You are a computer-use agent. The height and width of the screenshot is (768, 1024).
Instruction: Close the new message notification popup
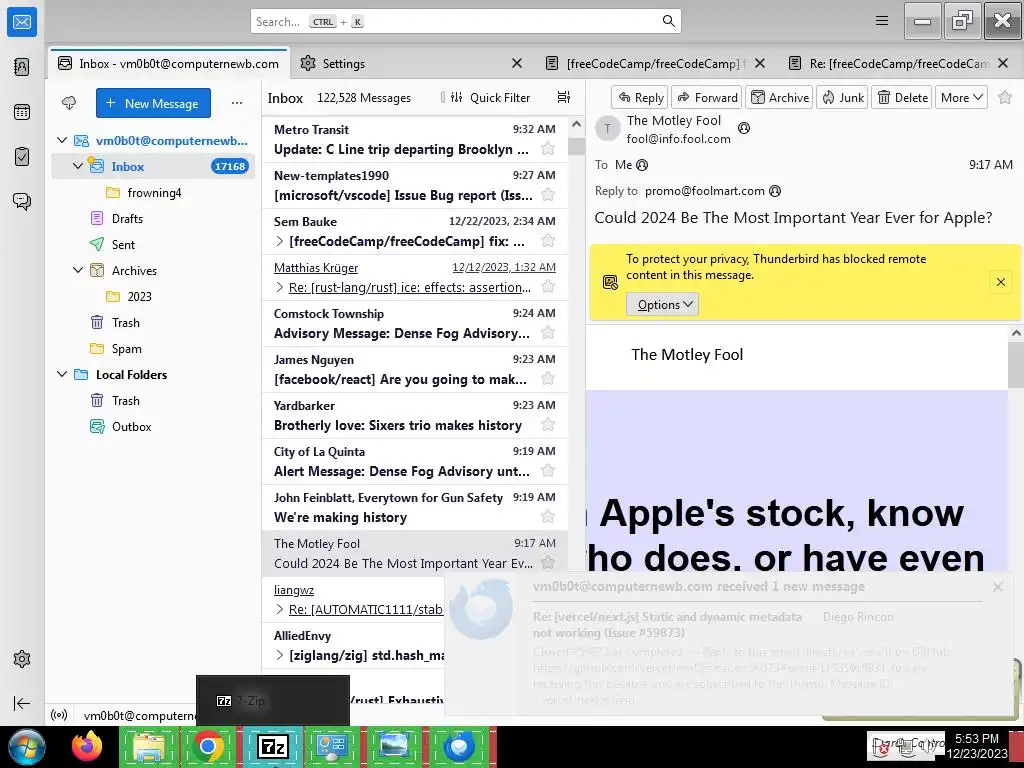(997, 587)
